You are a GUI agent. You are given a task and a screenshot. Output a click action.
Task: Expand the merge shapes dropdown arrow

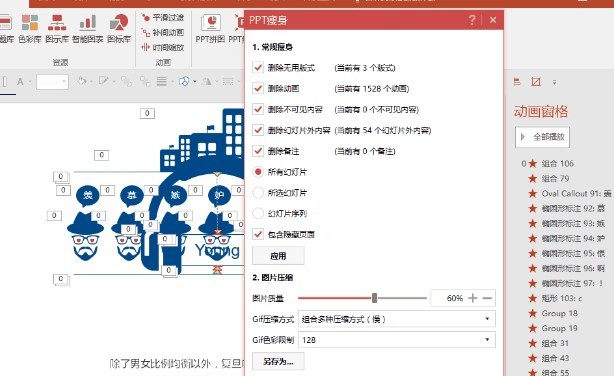point(194,81)
